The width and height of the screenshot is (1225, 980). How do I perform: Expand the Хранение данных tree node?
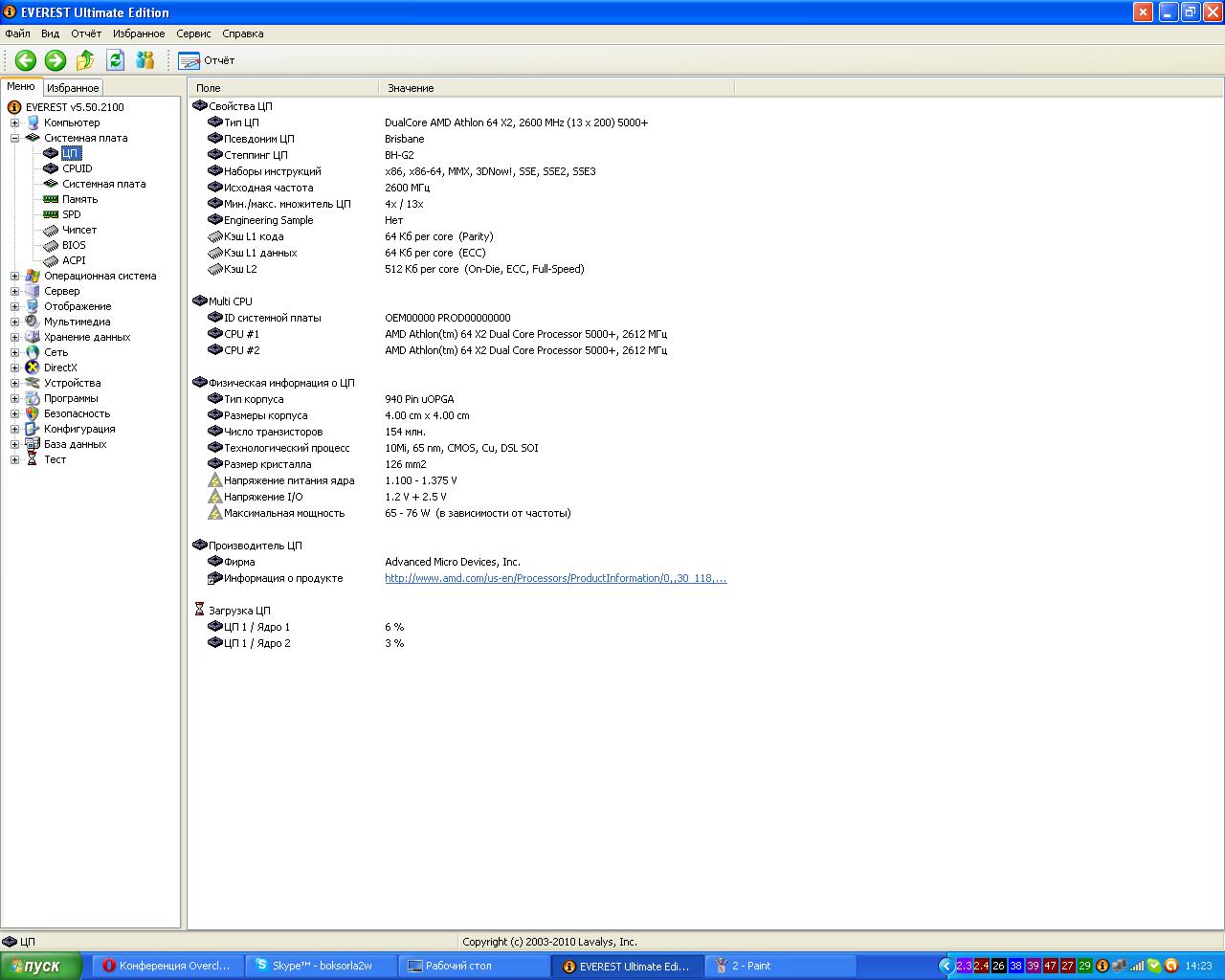(x=14, y=337)
